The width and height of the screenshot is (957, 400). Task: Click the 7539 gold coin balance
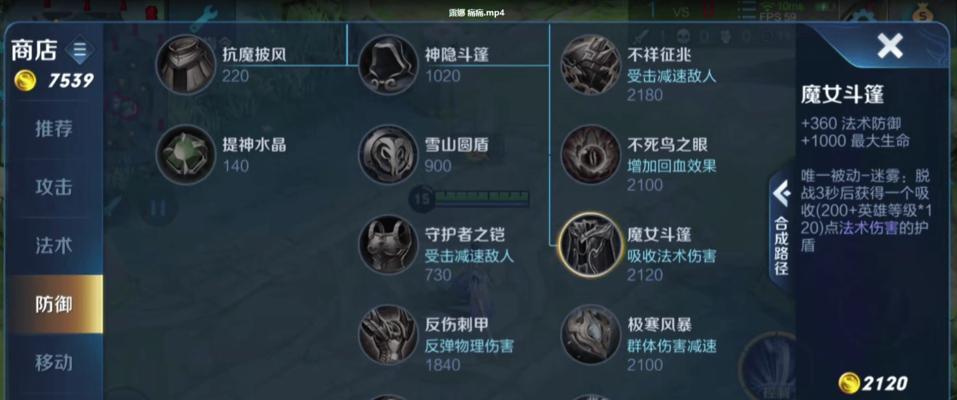point(54,81)
